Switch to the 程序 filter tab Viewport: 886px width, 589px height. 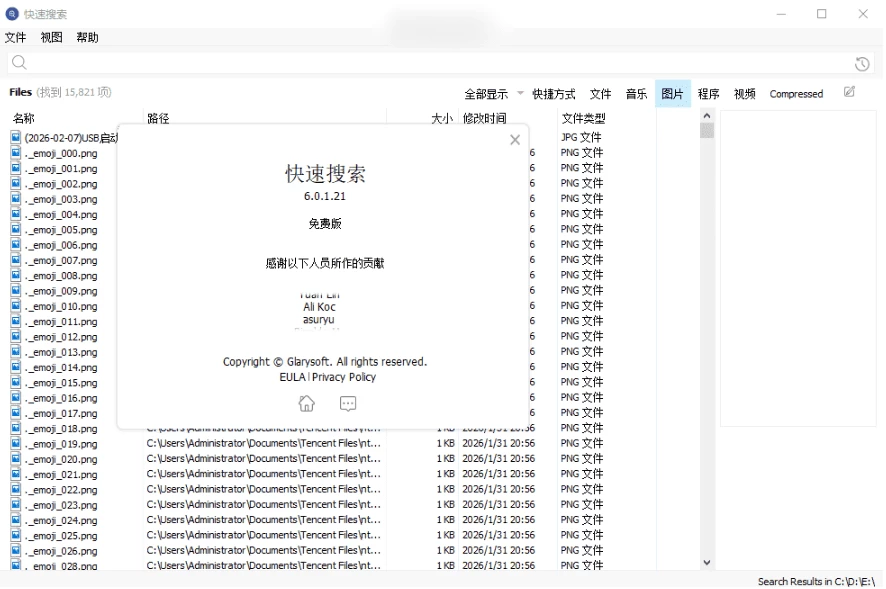pyautogui.click(x=708, y=93)
